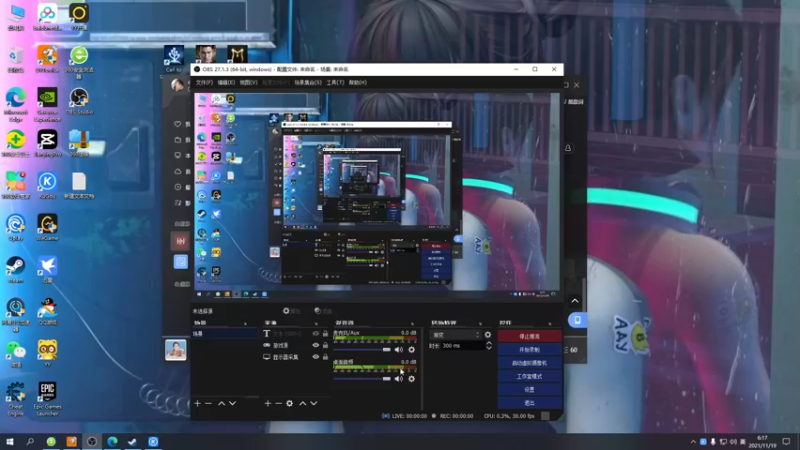This screenshot has width=800, height=450.
Task: Click the 启动虚拟摄像机 virtual camera button
Action: coord(530,363)
